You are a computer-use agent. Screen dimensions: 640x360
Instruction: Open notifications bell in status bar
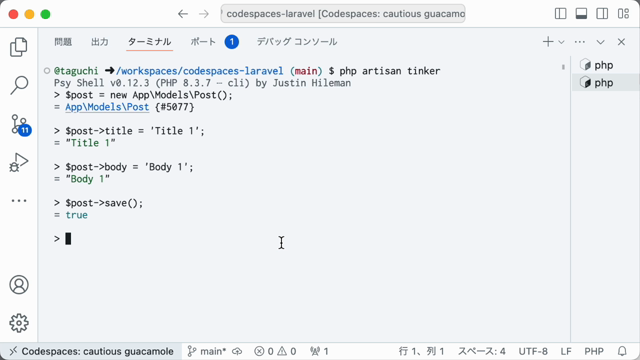pyautogui.click(x=622, y=351)
